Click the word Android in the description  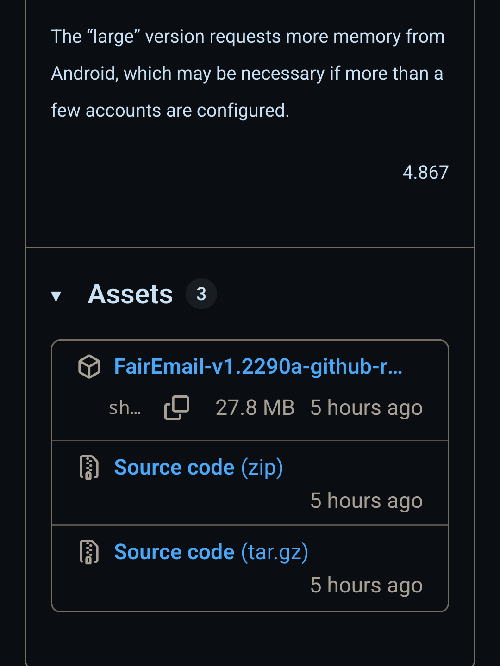pyautogui.click(x=84, y=74)
